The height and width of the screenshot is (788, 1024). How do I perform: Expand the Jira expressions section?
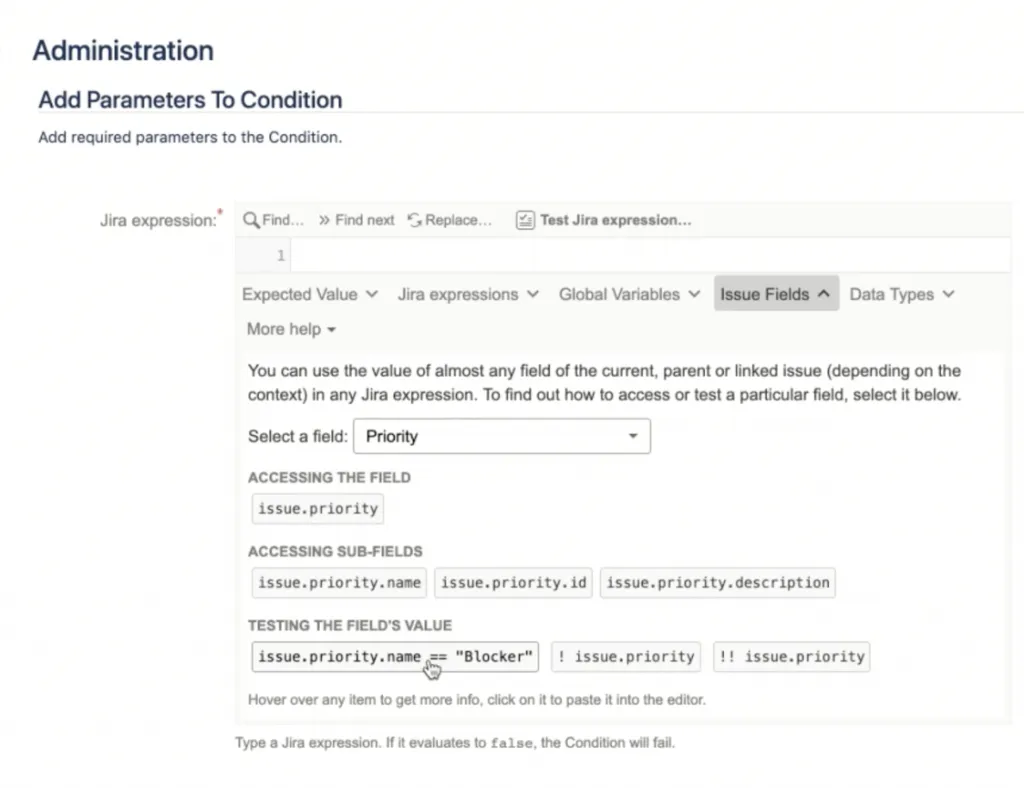click(468, 294)
